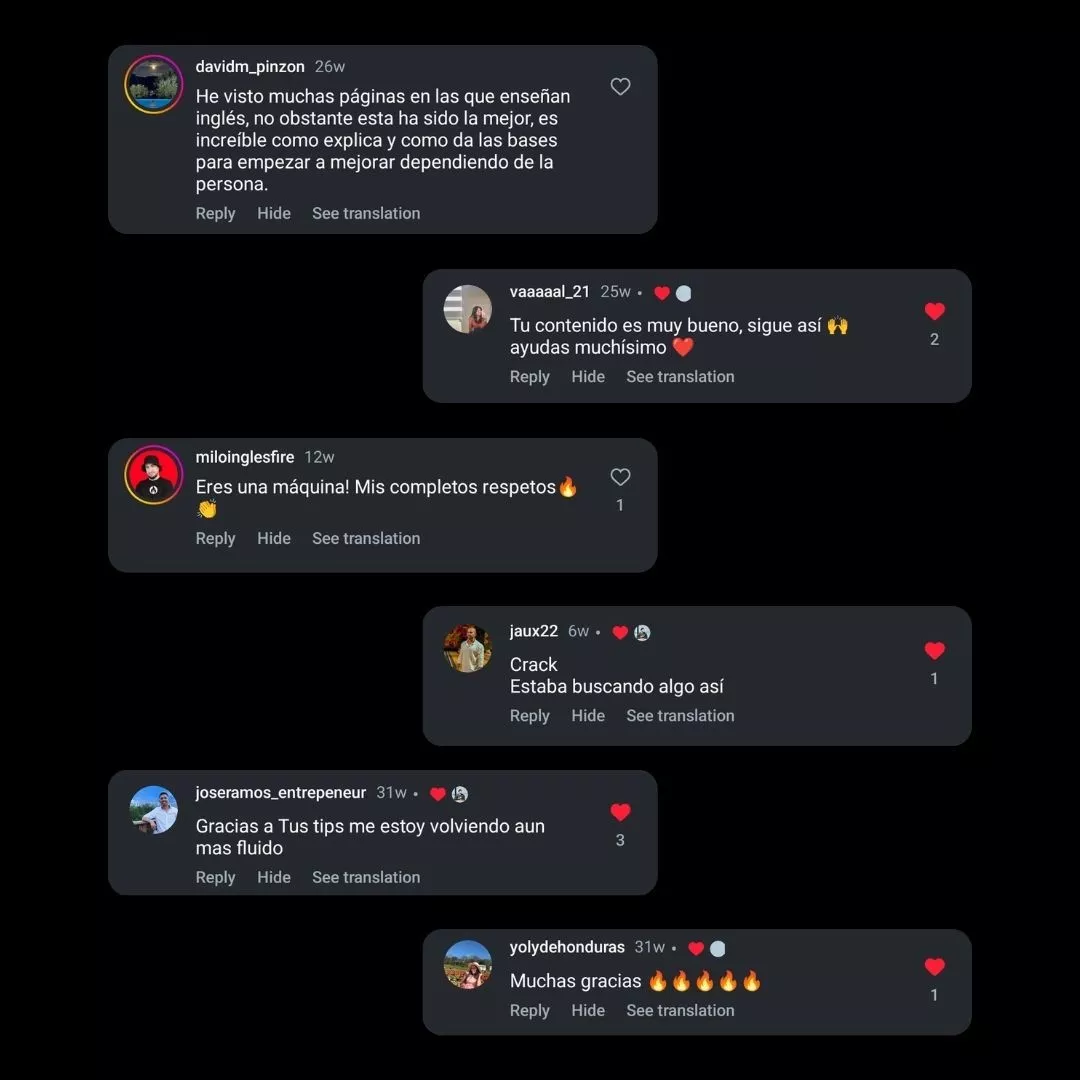The height and width of the screenshot is (1080, 1080).
Task: See translation of miloinglesfire's comment
Action: pyautogui.click(x=366, y=539)
